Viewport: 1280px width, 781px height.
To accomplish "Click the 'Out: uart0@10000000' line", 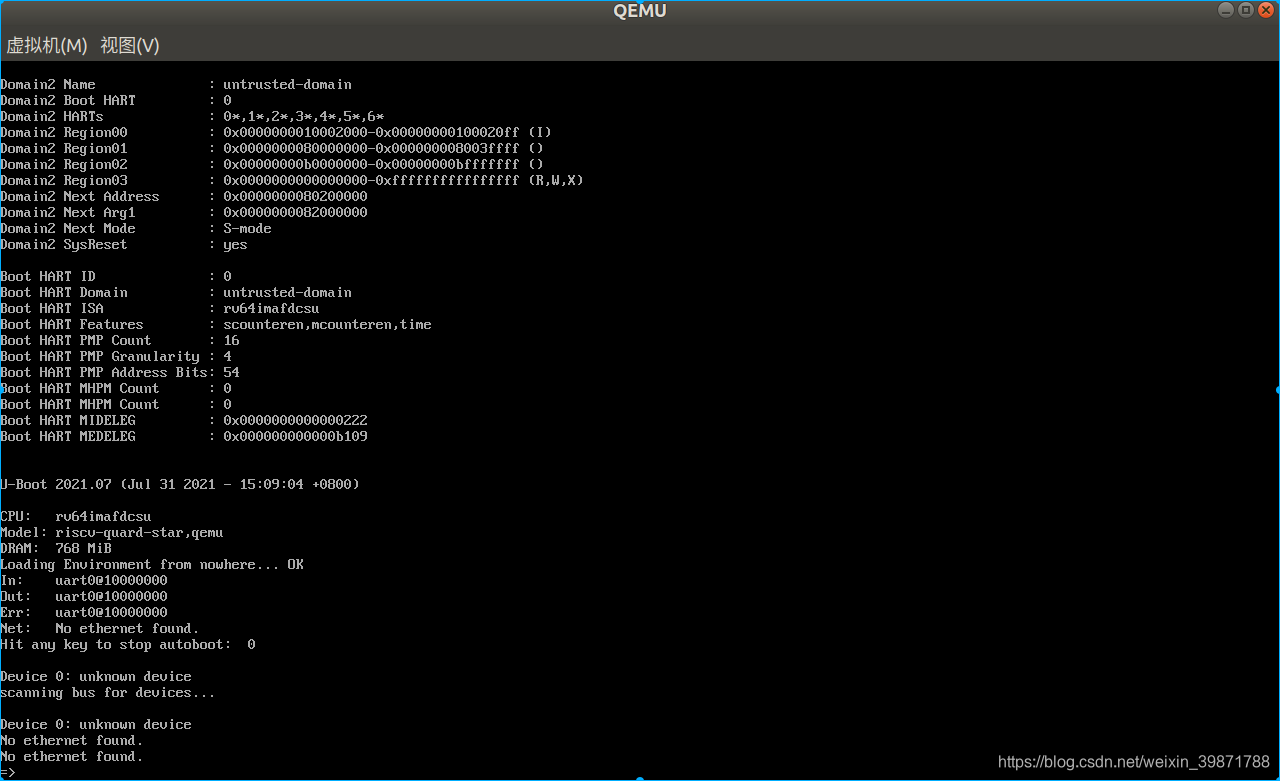I will coord(84,596).
